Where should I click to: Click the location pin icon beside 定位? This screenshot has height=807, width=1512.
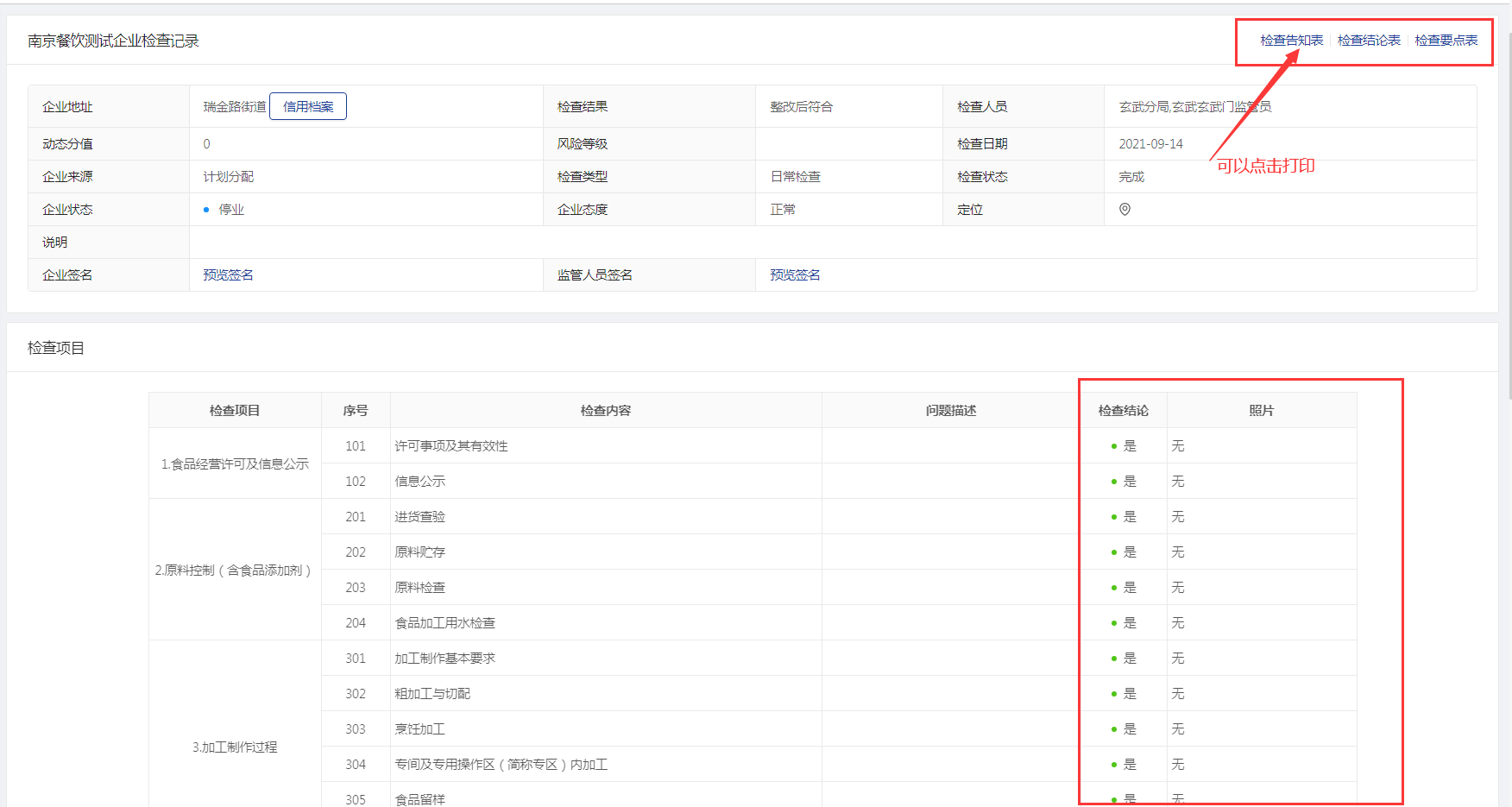click(x=1125, y=210)
